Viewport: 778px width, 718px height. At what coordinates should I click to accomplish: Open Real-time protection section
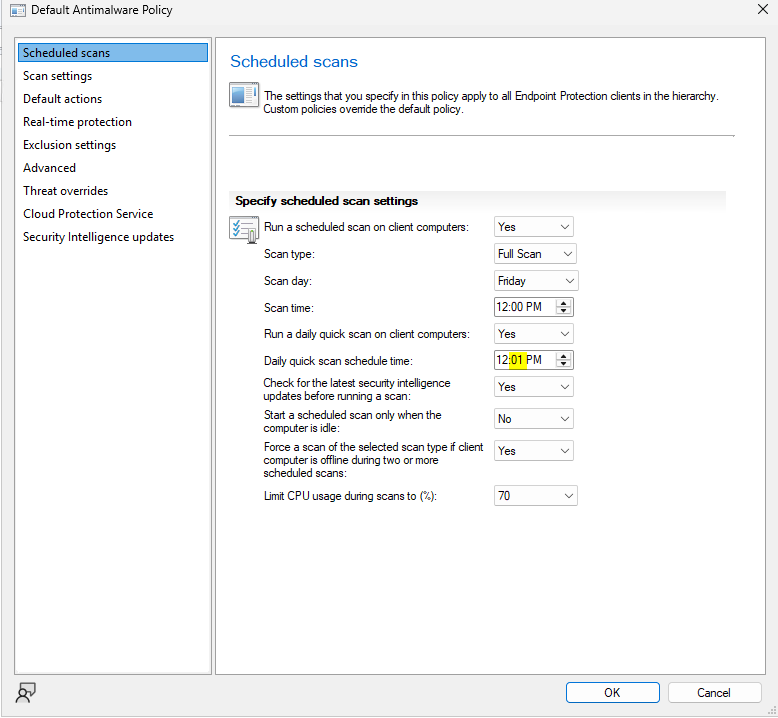click(77, 122)
